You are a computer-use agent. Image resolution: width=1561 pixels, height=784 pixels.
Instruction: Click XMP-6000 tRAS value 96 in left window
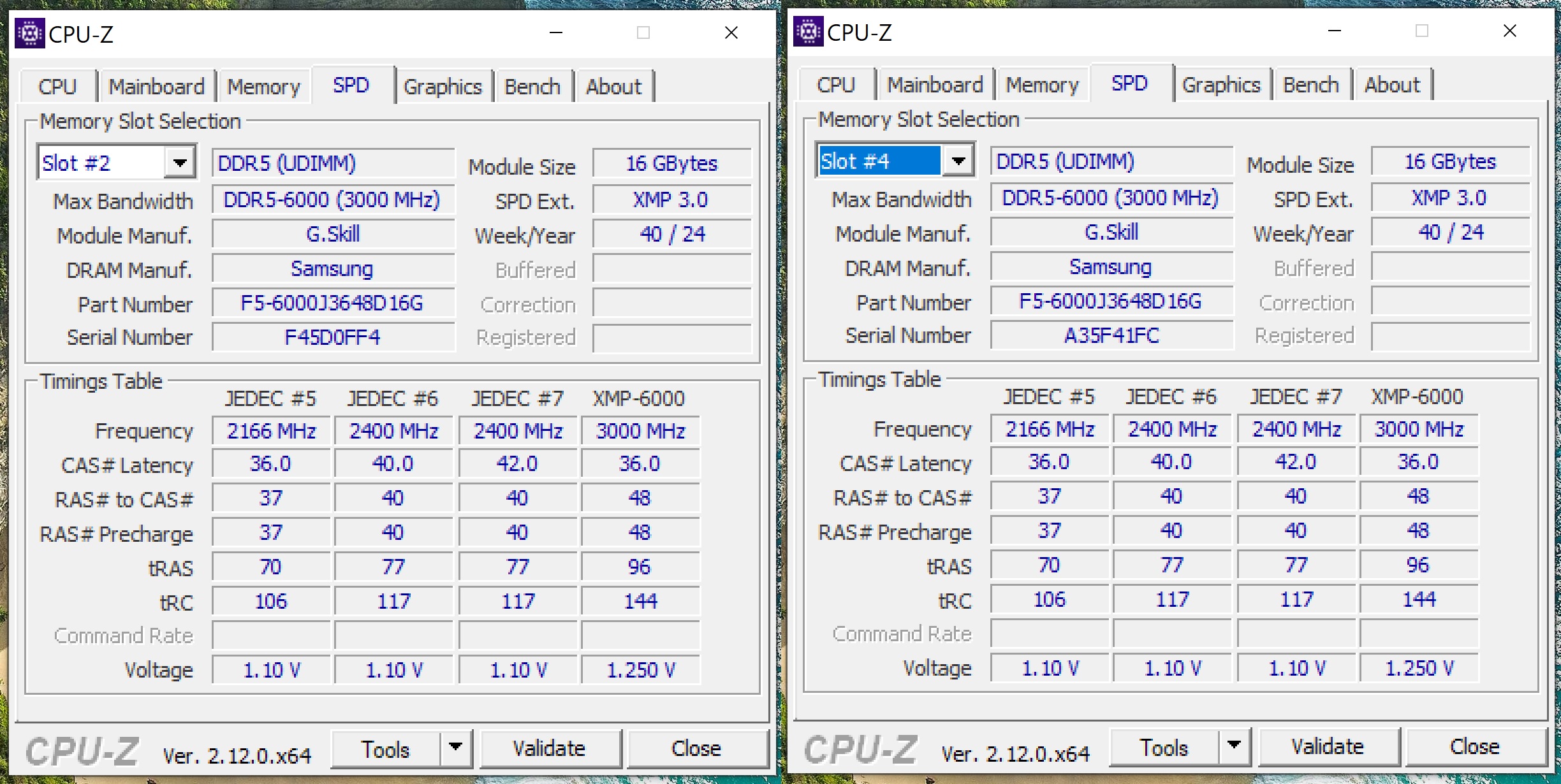pos(641,567)
